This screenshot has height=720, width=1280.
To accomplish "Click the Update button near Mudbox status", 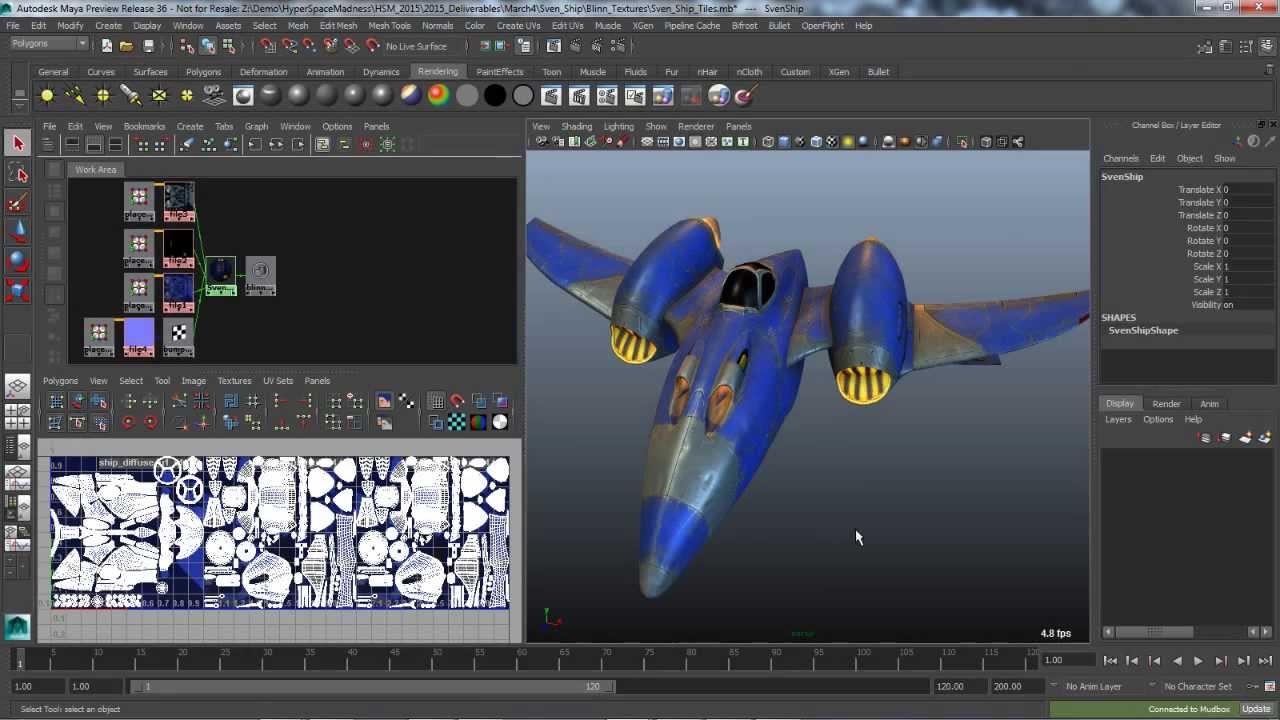I will coord(1256,709).
